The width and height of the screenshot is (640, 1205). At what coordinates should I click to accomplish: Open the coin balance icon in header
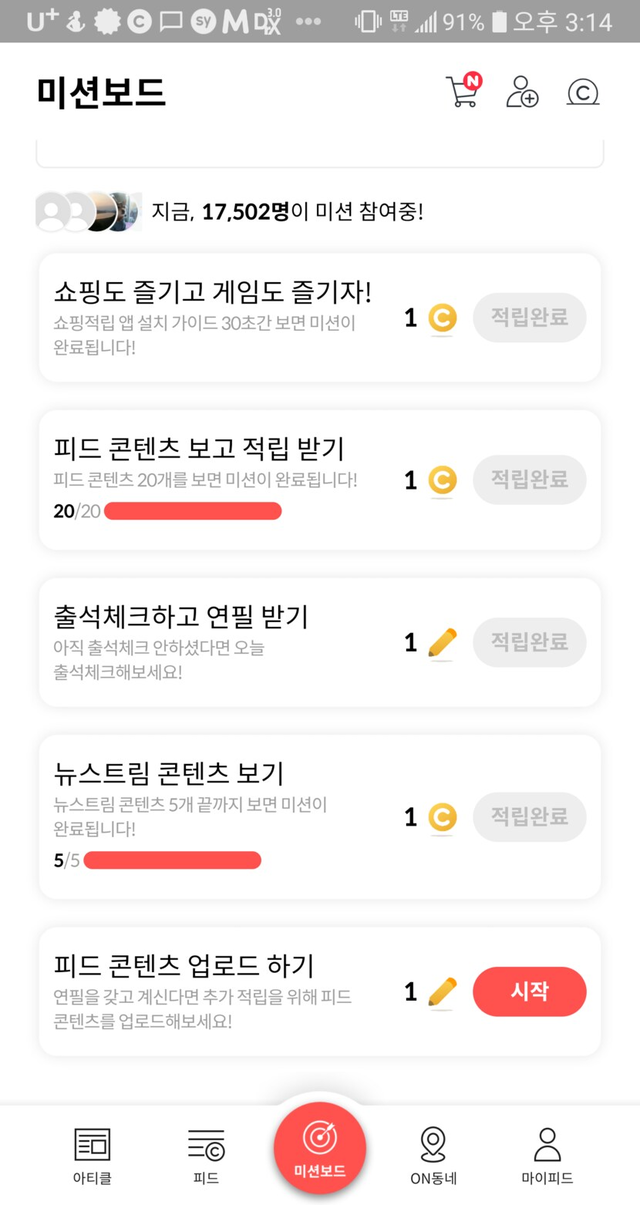coord(582,92)
